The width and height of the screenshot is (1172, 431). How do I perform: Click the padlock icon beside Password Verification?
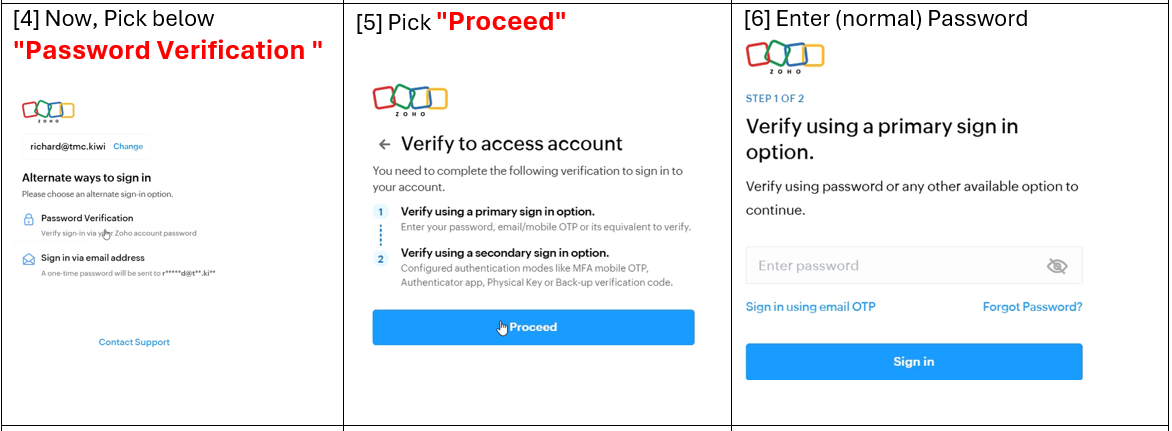click(29, 219)
